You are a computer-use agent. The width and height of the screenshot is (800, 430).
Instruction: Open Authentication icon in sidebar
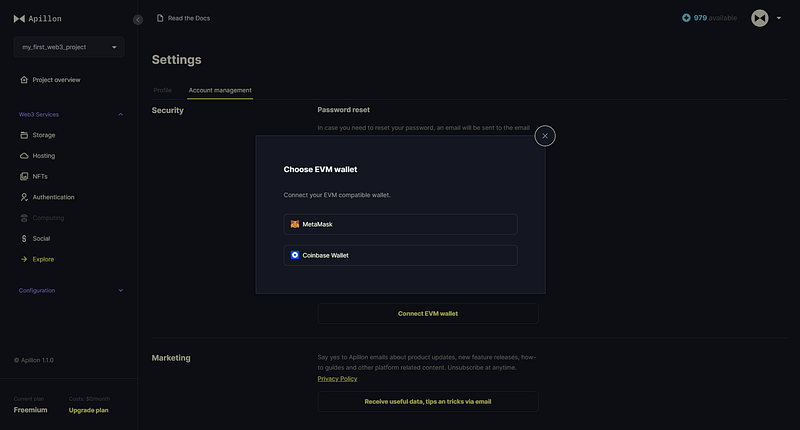(24, 197)
